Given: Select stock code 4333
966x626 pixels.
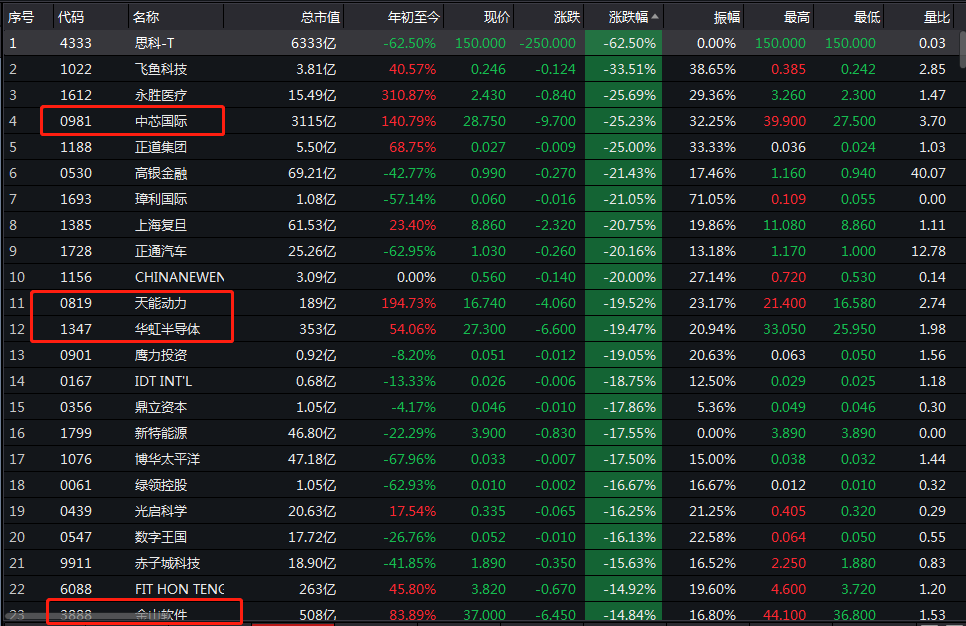Looking at the screenshot, I should [x=76, y=43].
